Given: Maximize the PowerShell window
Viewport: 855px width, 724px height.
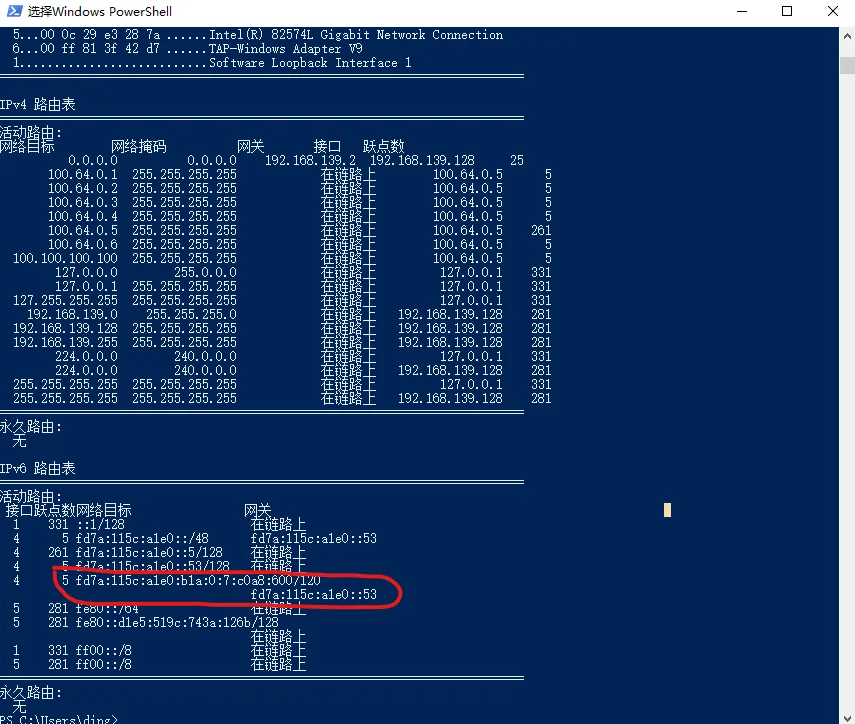Looking at the screenshot, I should (787, 12).
